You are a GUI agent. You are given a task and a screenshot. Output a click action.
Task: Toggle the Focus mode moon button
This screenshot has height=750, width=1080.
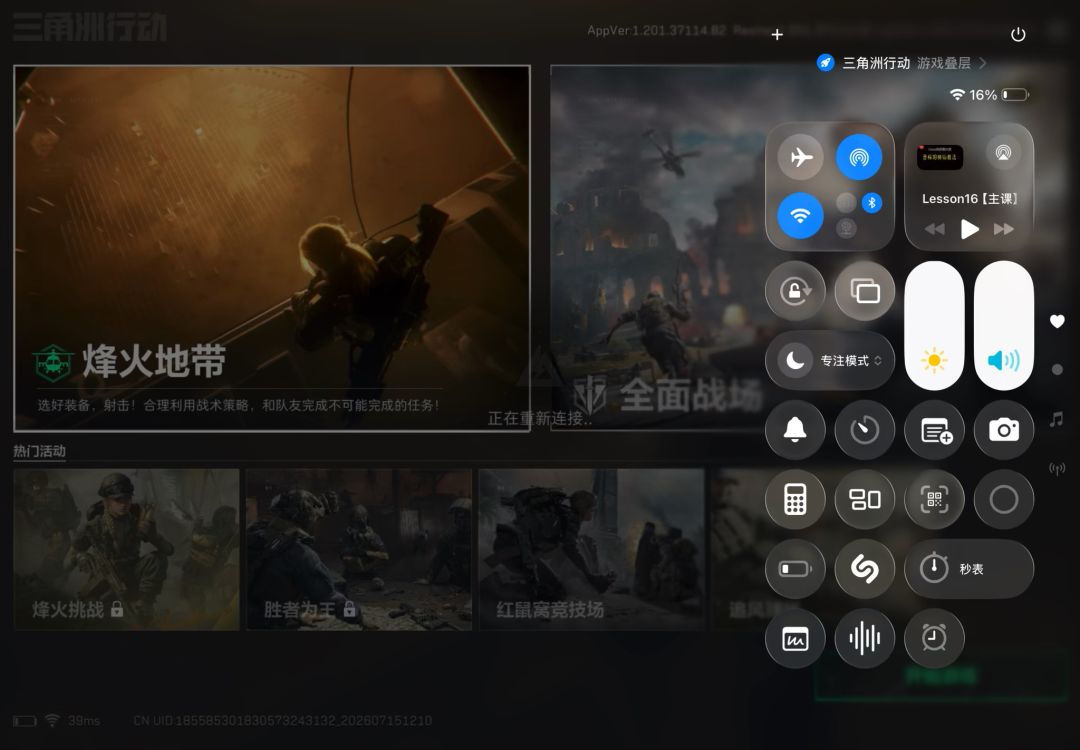coord(795,360)
